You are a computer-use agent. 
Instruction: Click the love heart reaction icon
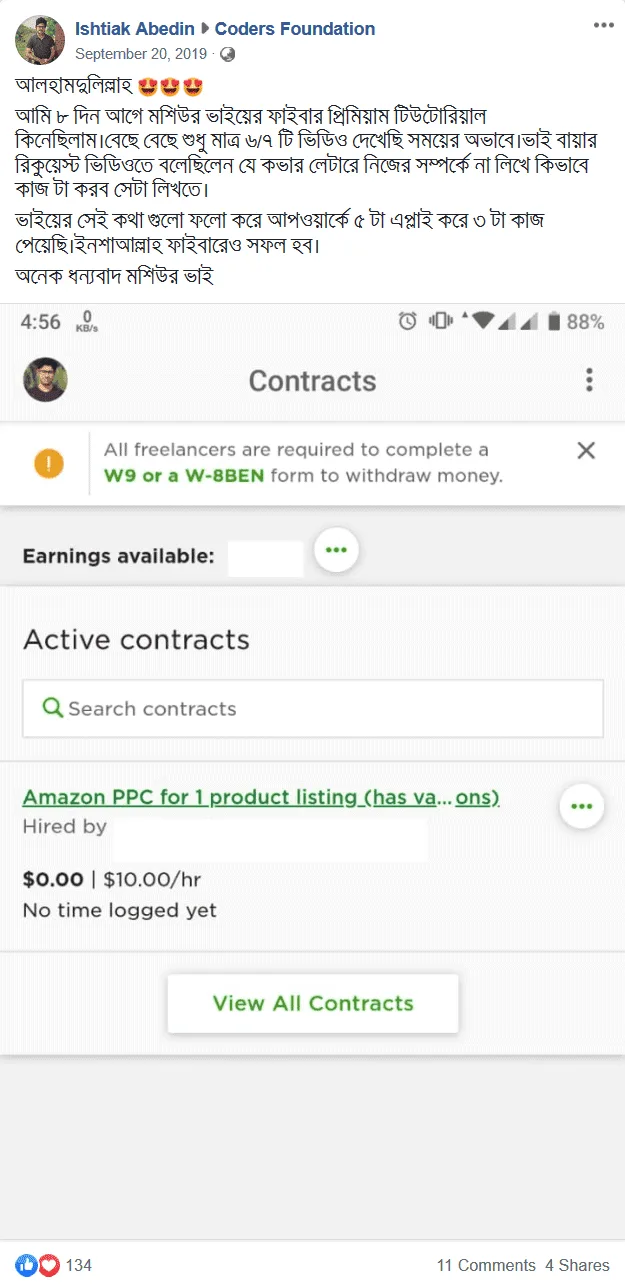tap(49, 1265)
